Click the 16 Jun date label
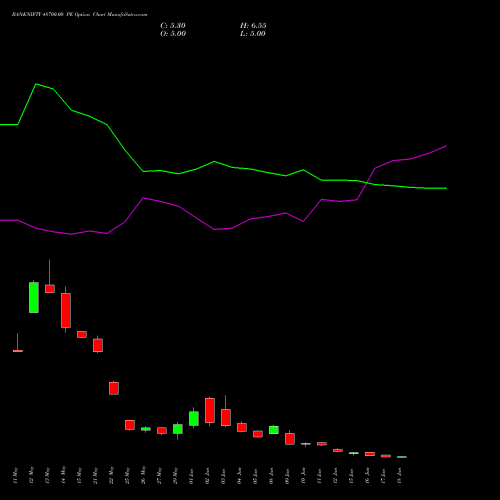 pos(368,476)
